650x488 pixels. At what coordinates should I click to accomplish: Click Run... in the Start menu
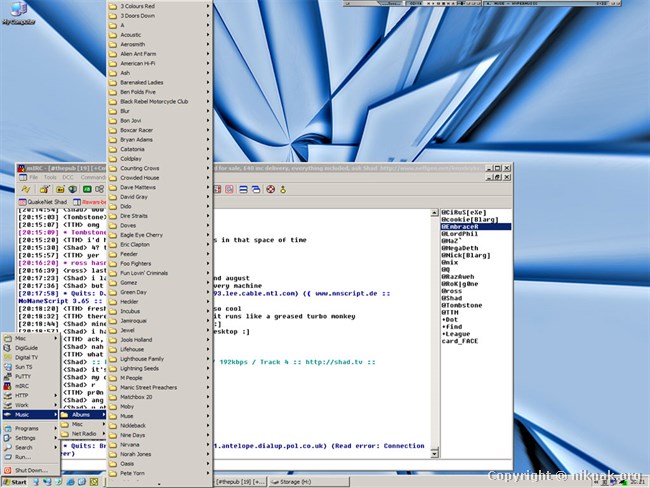31,457
